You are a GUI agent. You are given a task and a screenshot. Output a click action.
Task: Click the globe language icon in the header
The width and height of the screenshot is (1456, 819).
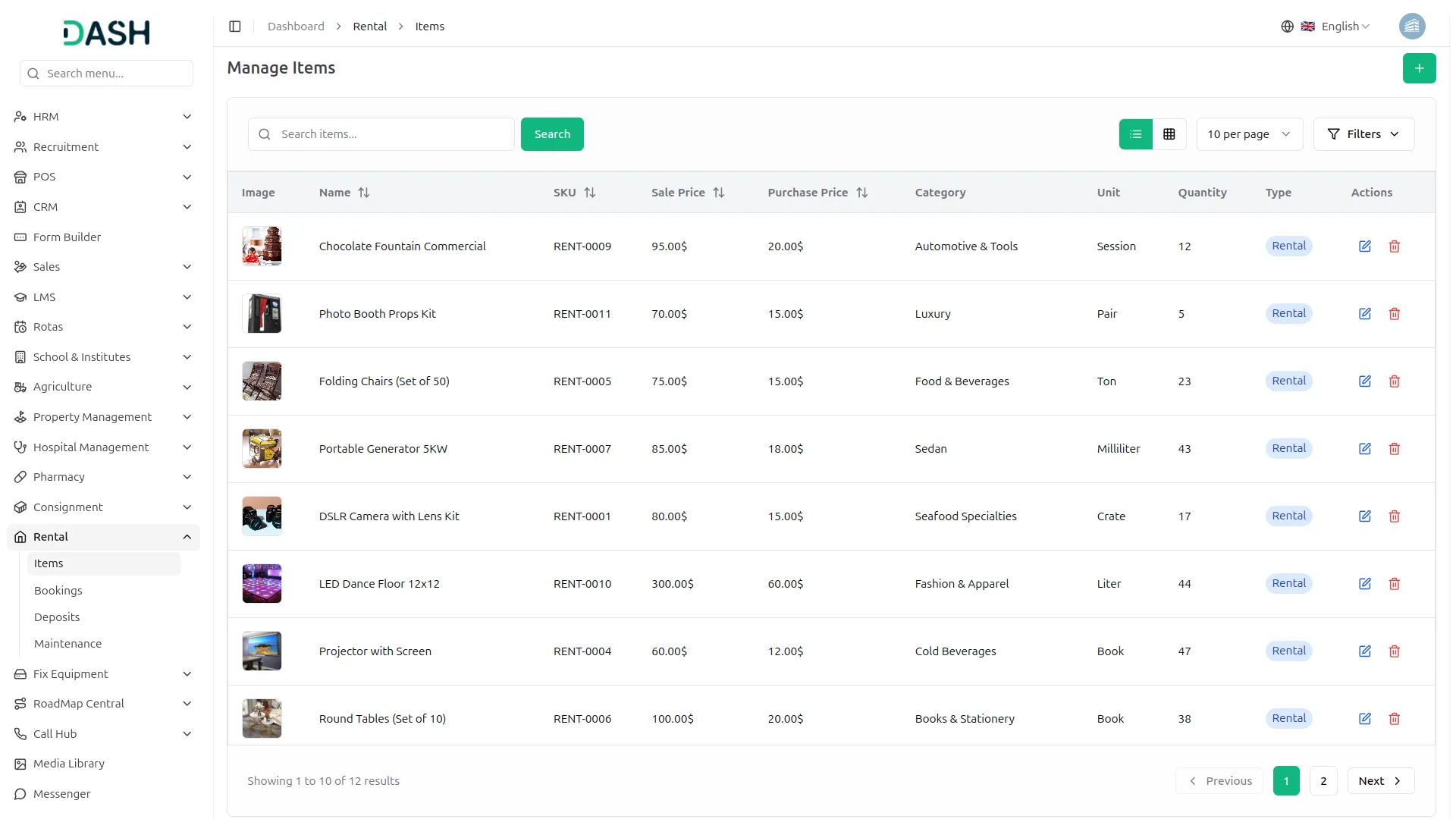1287,26
